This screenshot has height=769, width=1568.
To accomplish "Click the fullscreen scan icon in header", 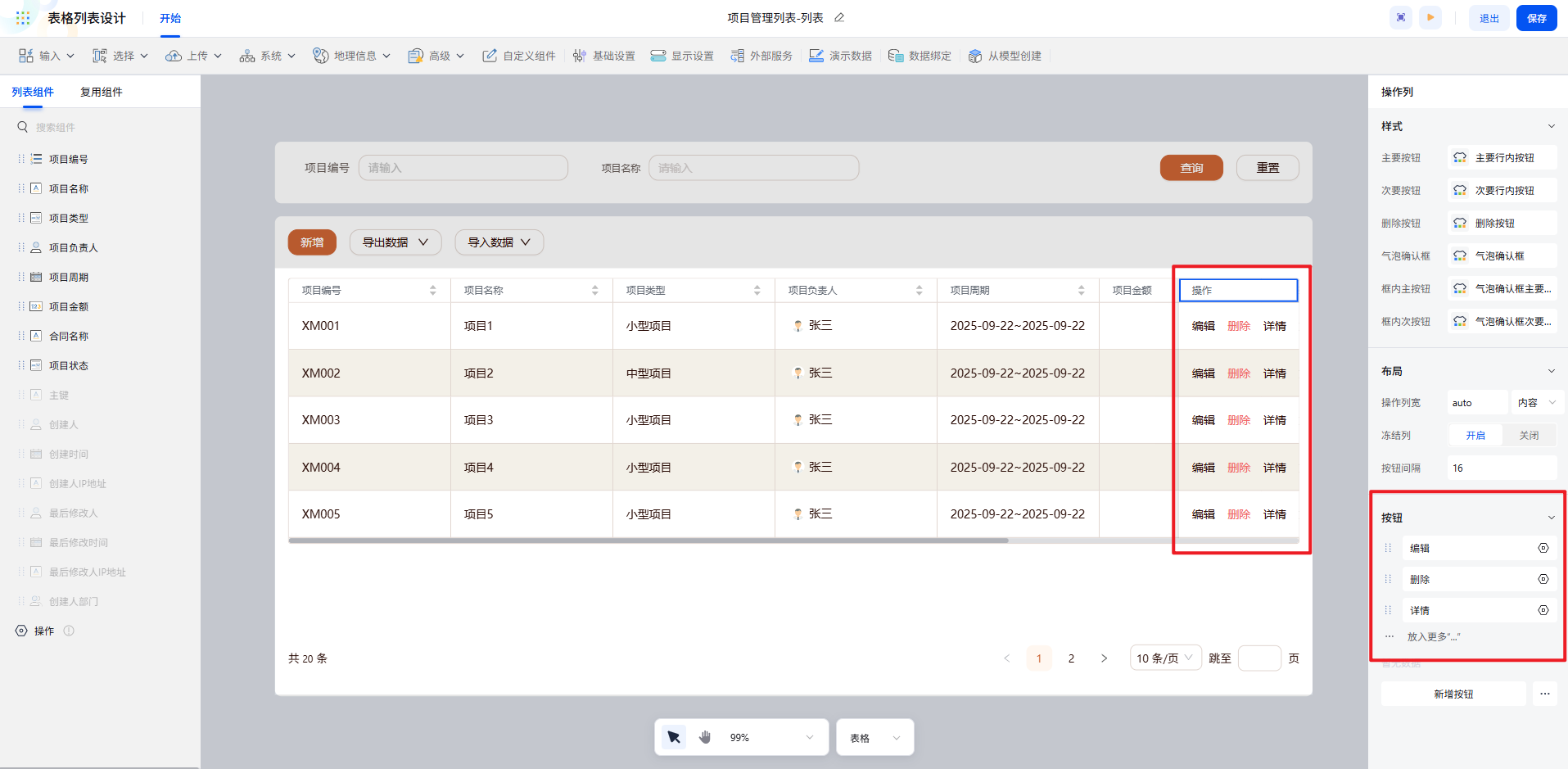I will (1402, 17).
